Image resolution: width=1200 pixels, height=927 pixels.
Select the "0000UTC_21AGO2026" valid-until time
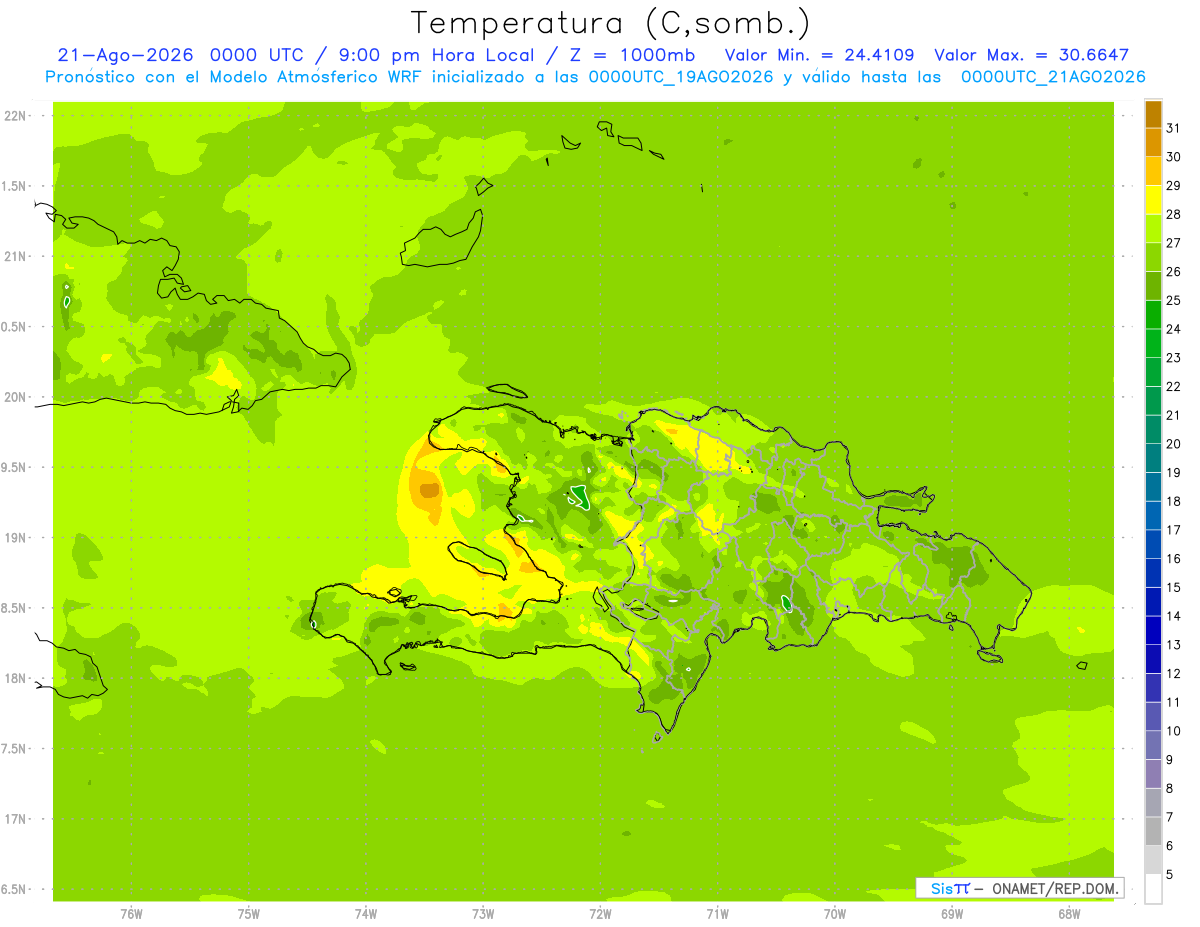coord(1053,77)
